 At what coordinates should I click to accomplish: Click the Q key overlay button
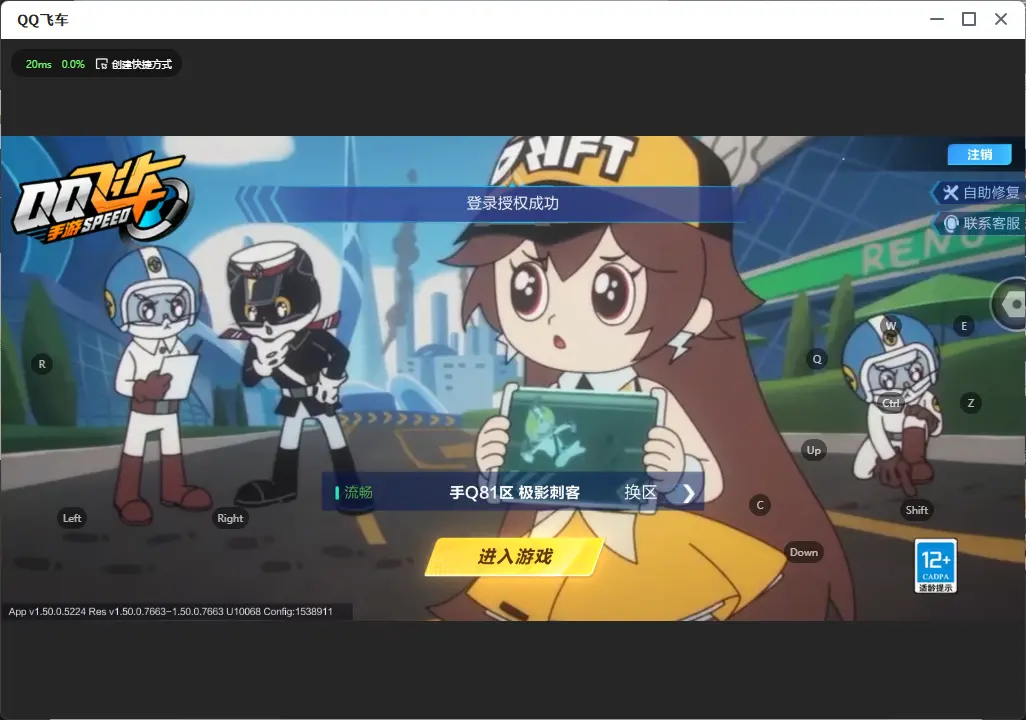pos(817,359)
